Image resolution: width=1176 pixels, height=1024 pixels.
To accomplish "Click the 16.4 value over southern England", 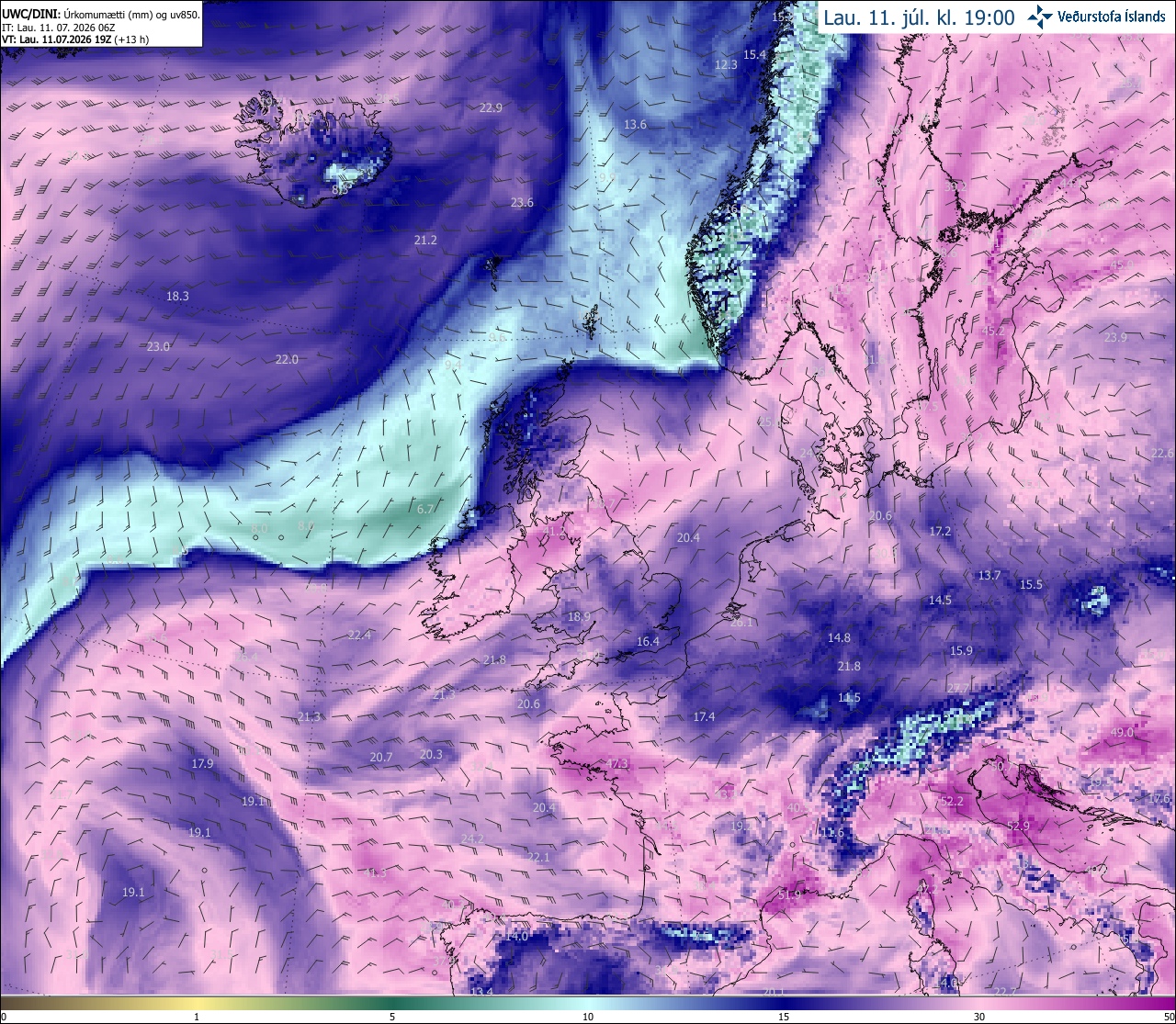I will 648,642.
